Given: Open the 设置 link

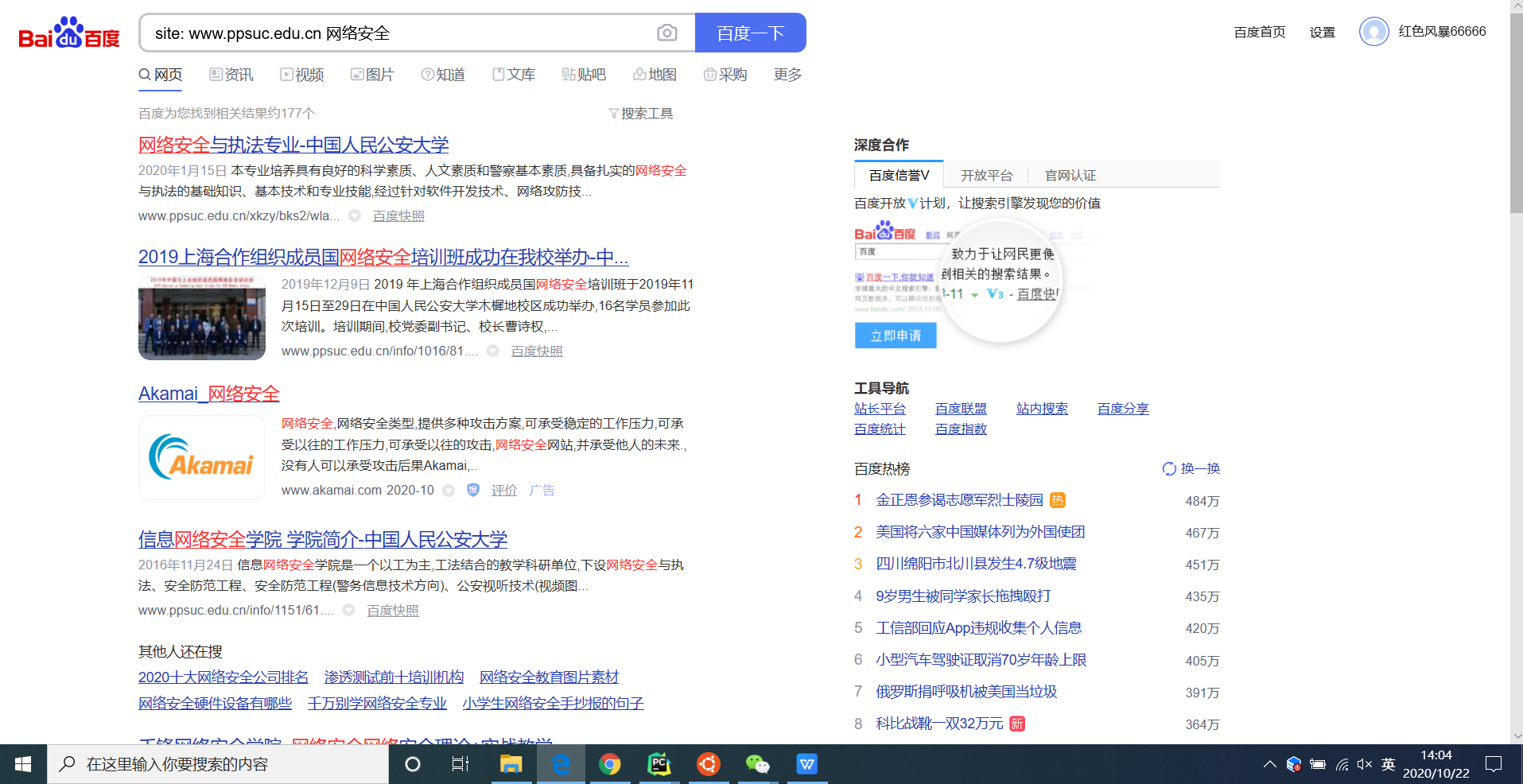Looking at the screenshot, I should (x=1323, y=32).
